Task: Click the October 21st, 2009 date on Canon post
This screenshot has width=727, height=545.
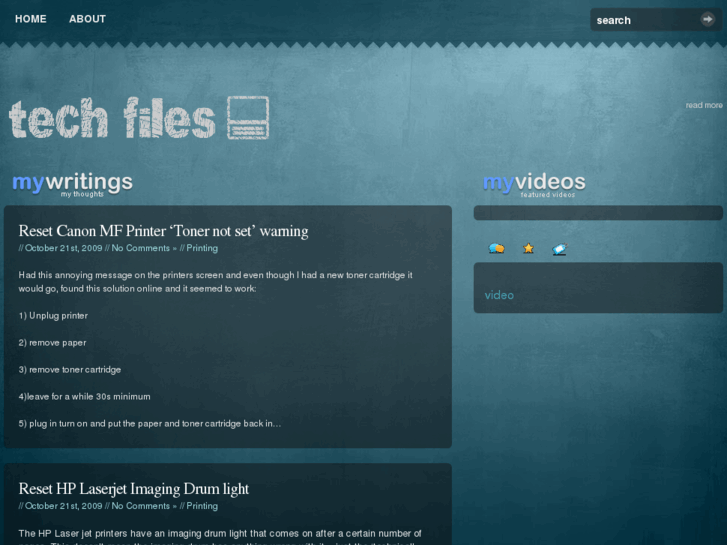Action: pos(64,248)
